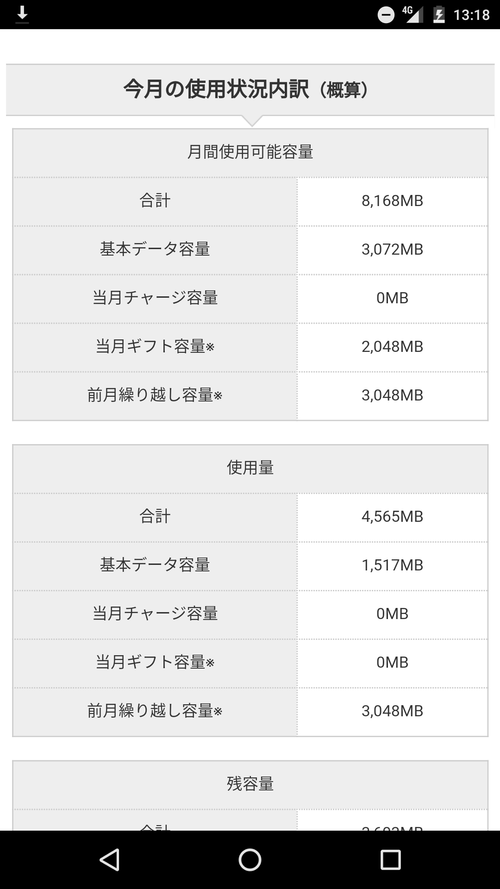Tap 基本データ容量 label in usage table
Viewport: 500px width, 889px height.
tap(155, 565)
